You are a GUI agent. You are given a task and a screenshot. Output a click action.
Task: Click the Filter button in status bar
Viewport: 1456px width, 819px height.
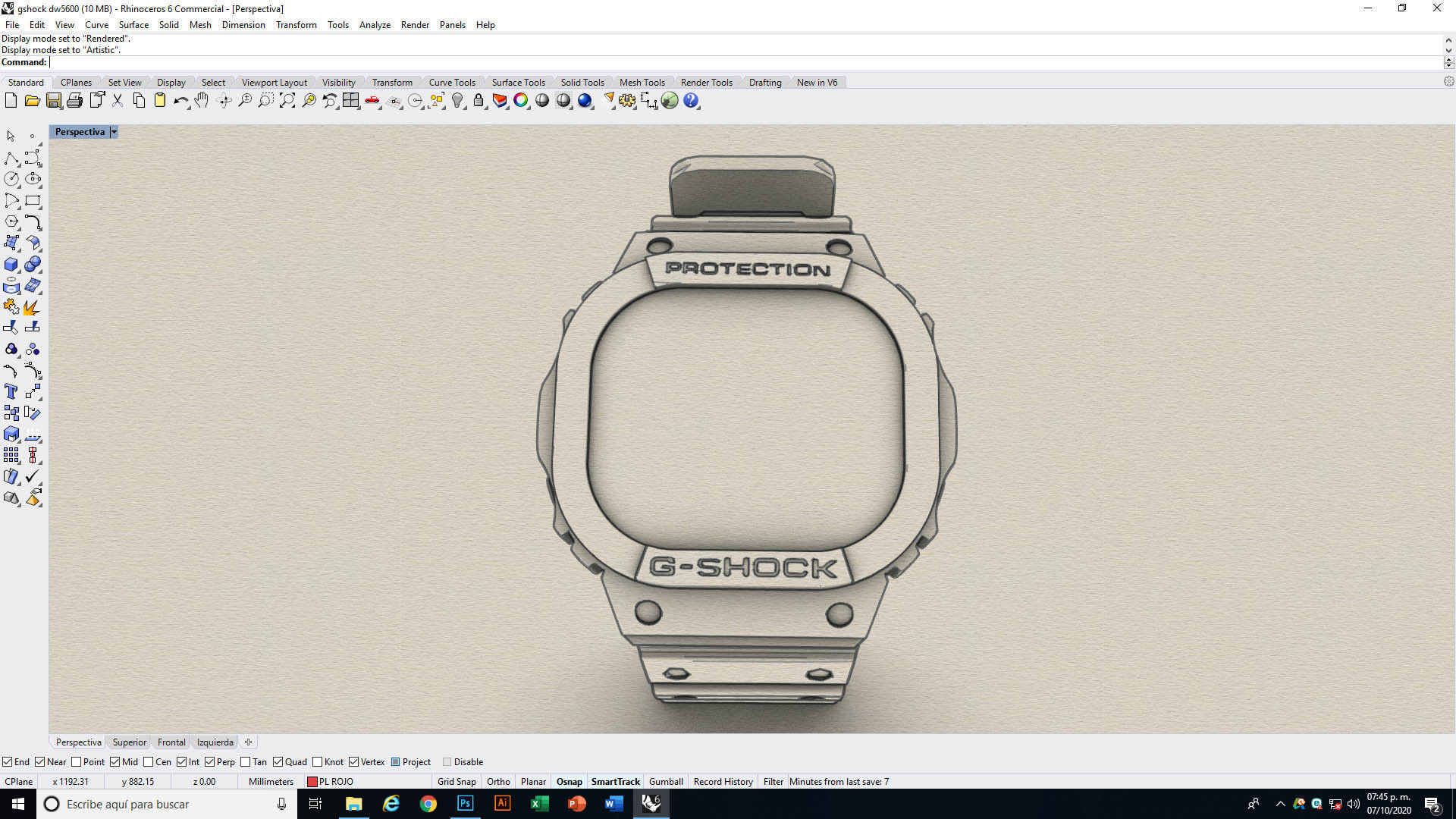[773, 781]
